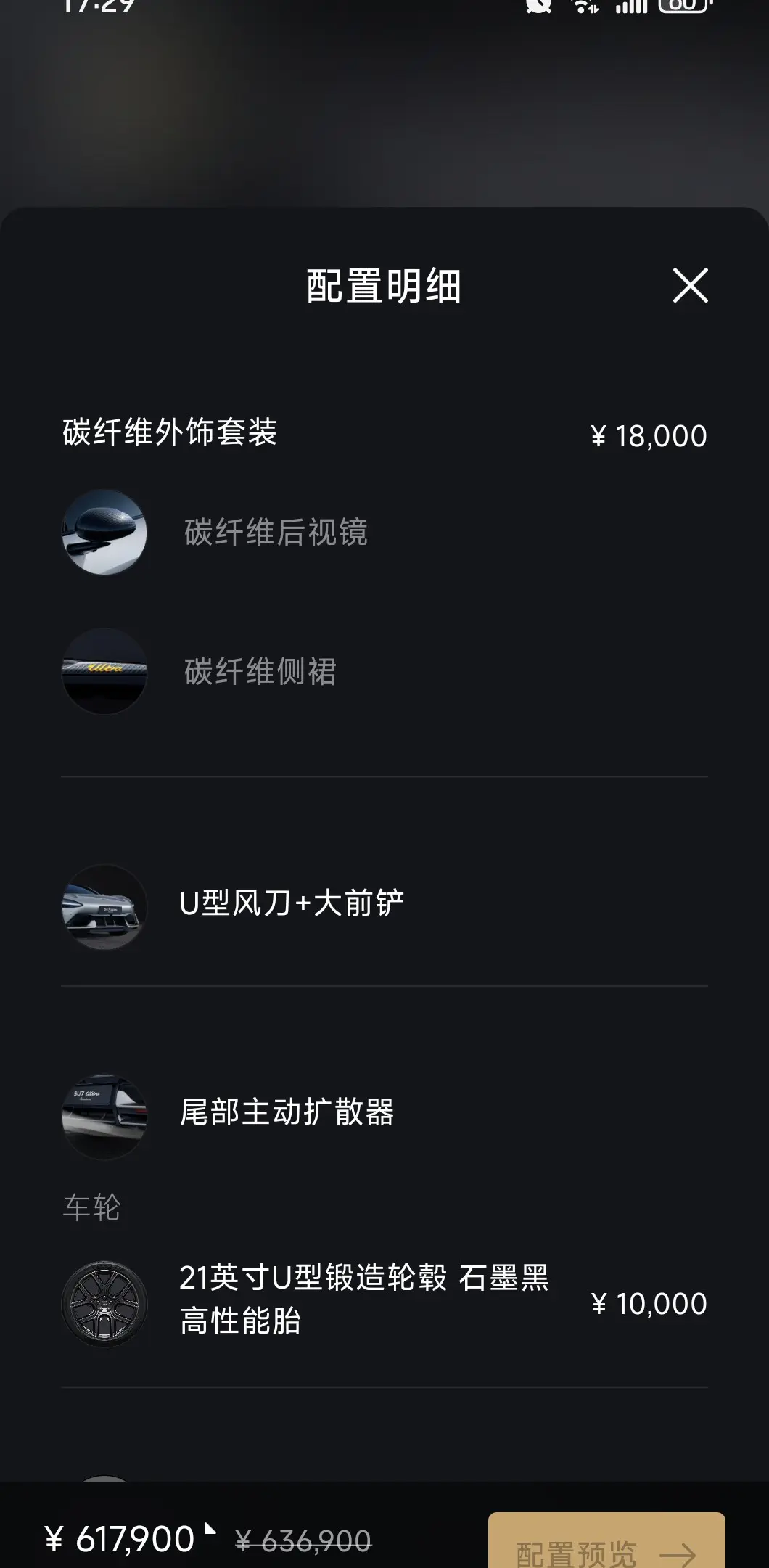Tap the signal strength icon in status bar
The width and height of the screenshot is (769, 1568).
coord(631,6)
